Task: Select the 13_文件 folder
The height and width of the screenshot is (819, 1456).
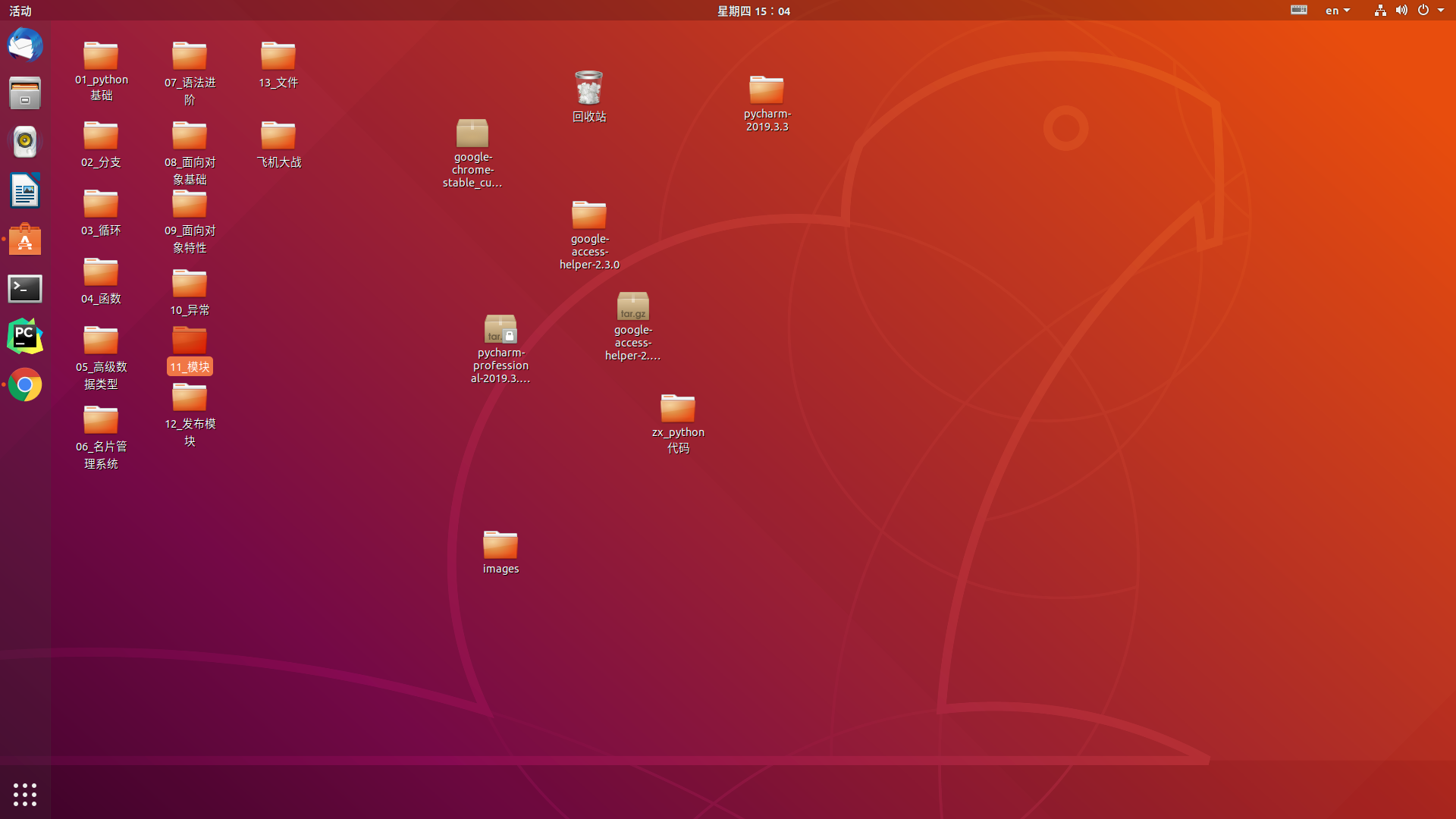Action: click(278, 65)
